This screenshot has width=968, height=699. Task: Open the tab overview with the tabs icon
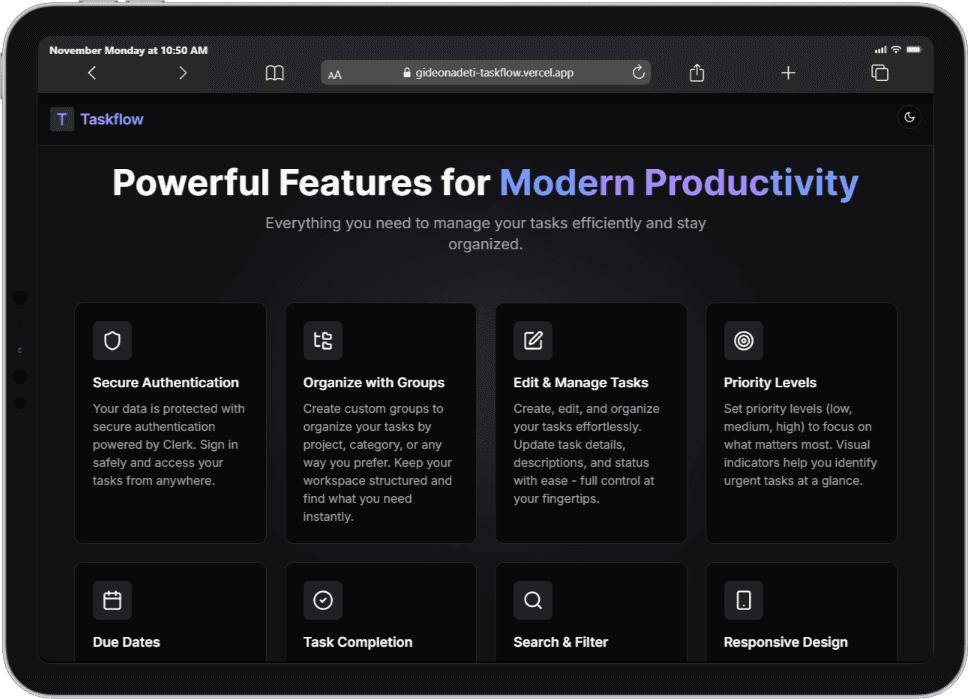[x=880, y=72]
